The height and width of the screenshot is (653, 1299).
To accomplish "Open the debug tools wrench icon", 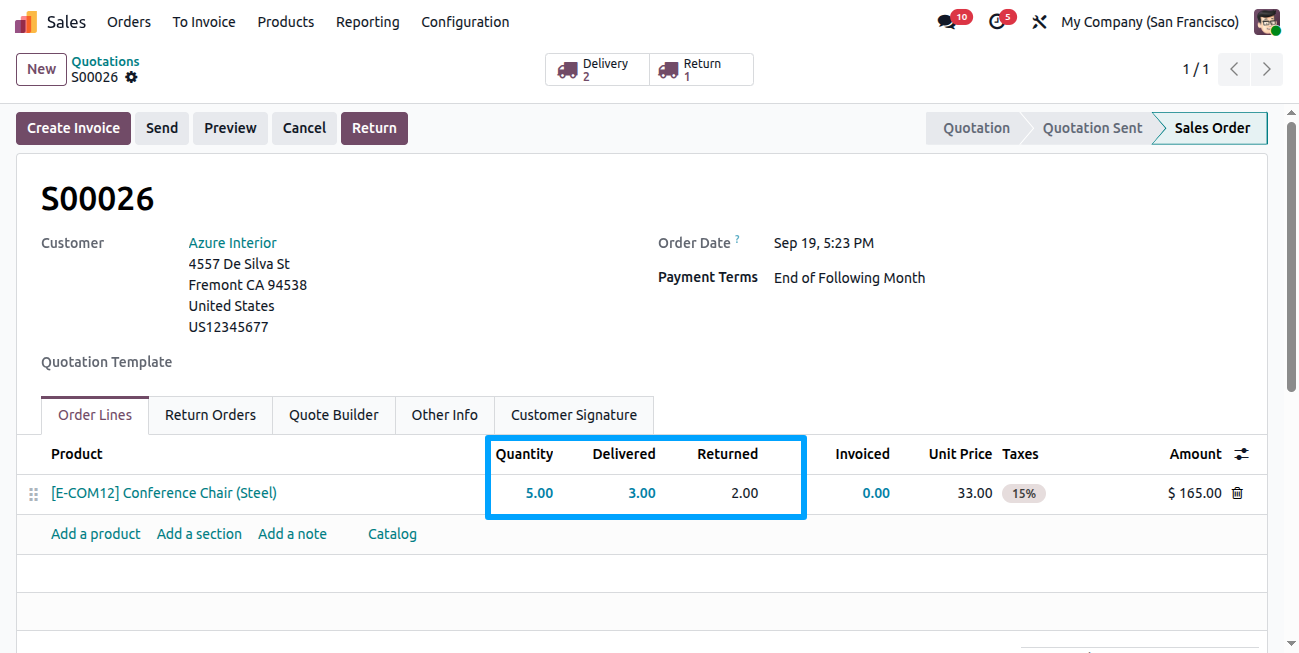I will click(x=1039, y=22).
